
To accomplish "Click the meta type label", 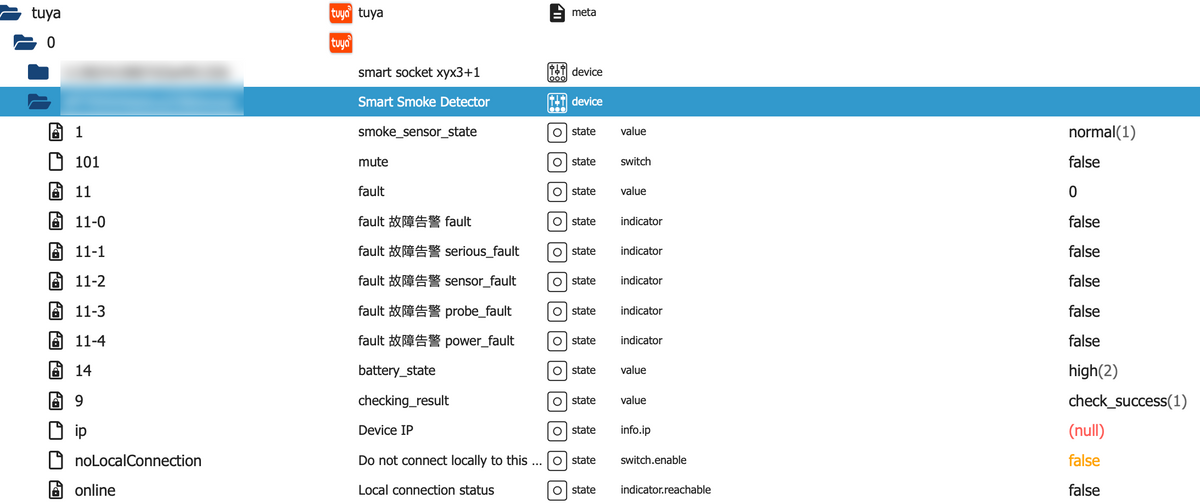I will 584,13.
